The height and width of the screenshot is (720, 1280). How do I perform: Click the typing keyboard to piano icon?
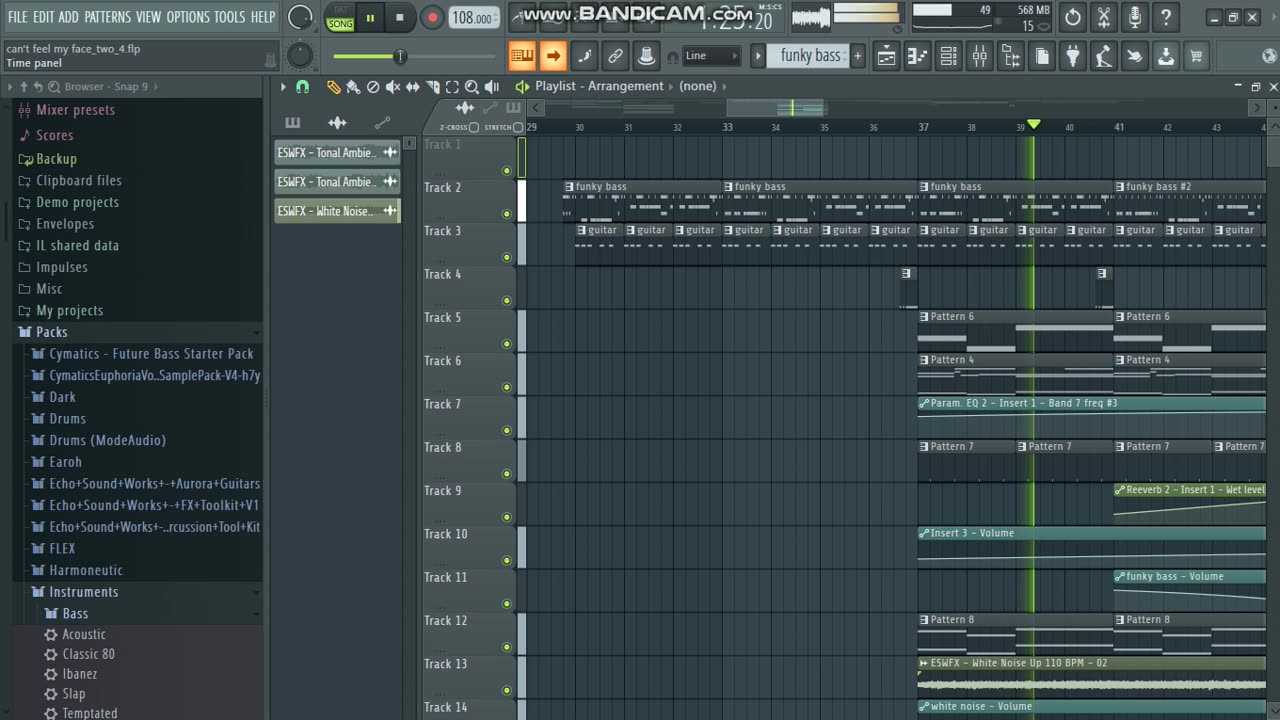coord(522,56)
